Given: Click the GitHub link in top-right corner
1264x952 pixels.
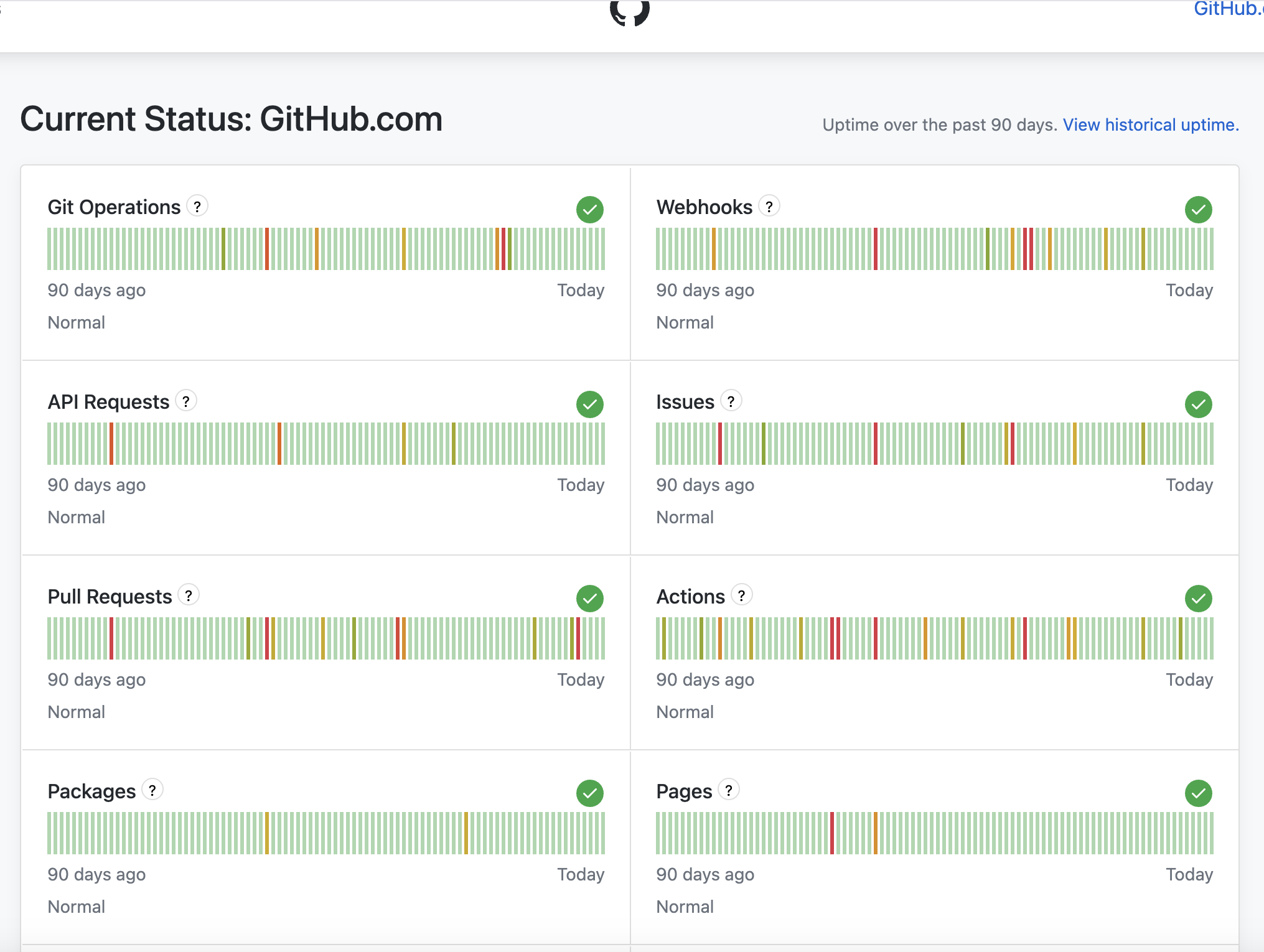Looking at the screenshot, I should tap(1227, 9).
